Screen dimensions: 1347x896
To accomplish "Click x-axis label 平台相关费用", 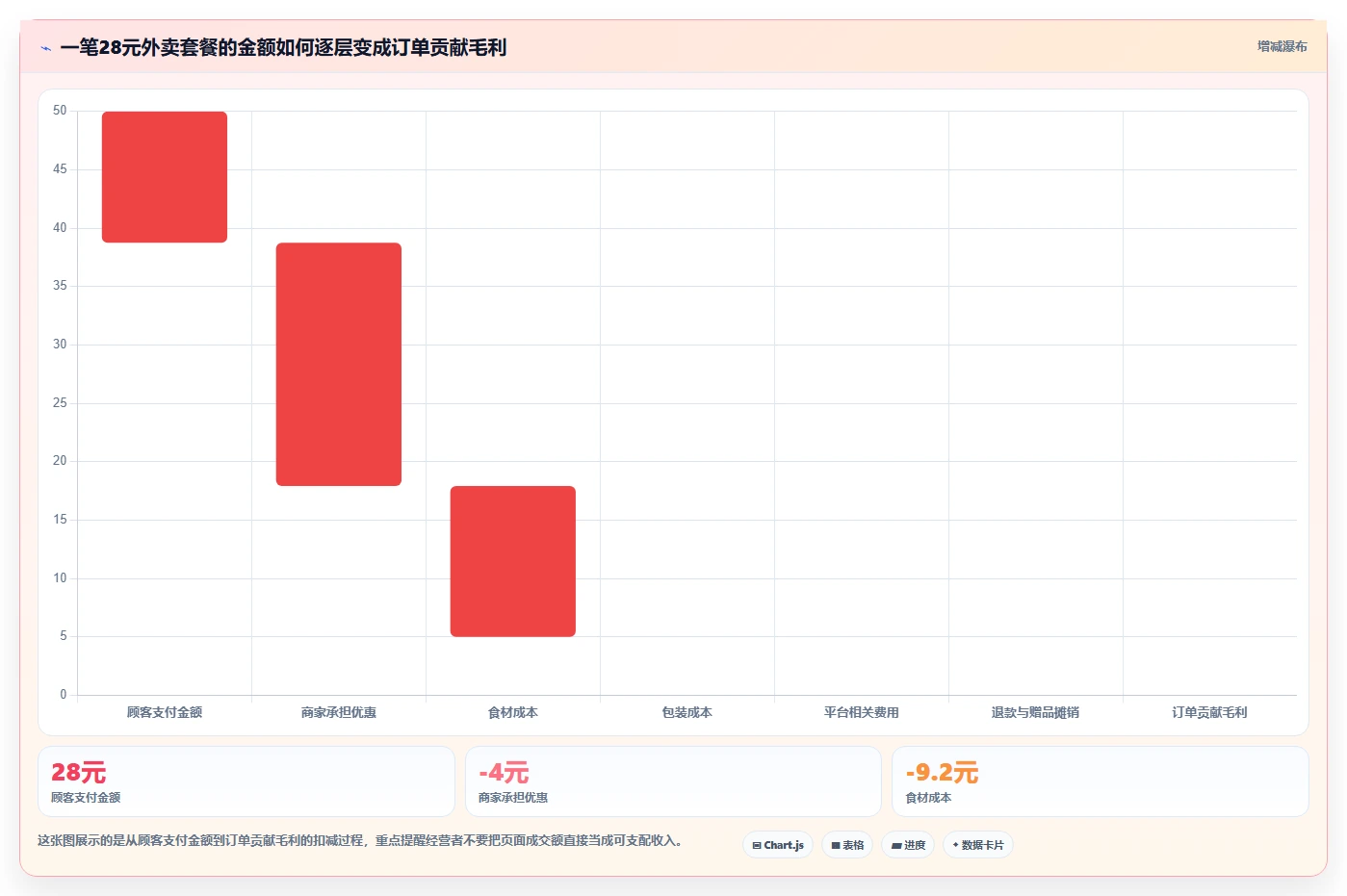I will click(862, 712).
